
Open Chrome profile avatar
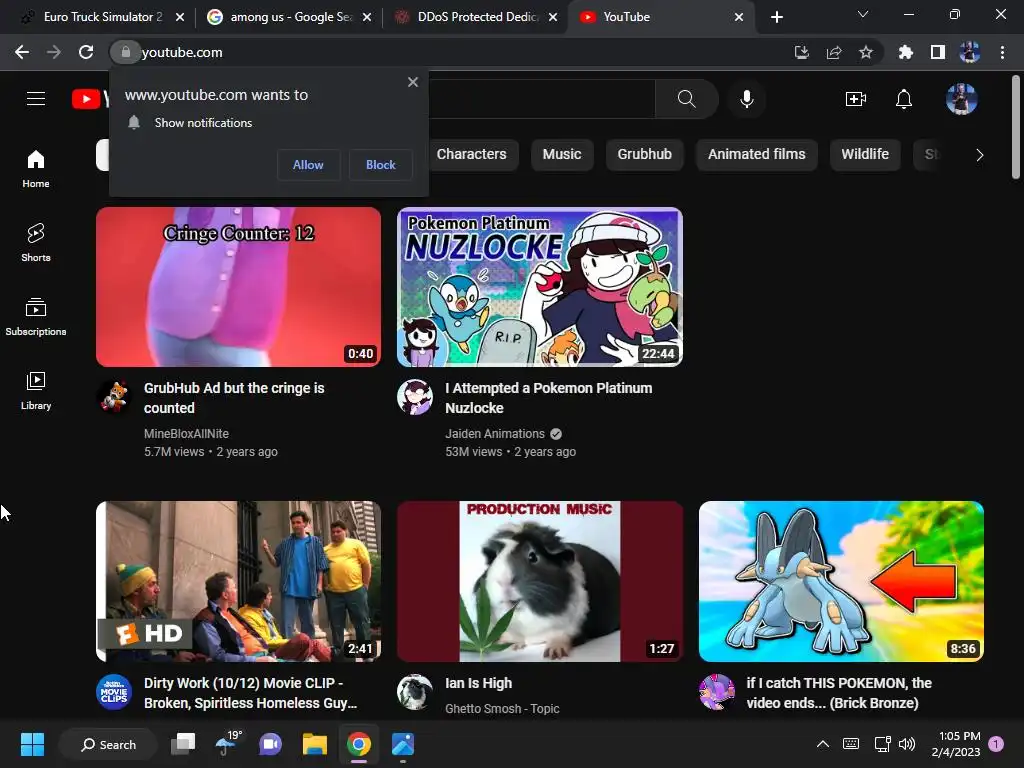point(969,52)
